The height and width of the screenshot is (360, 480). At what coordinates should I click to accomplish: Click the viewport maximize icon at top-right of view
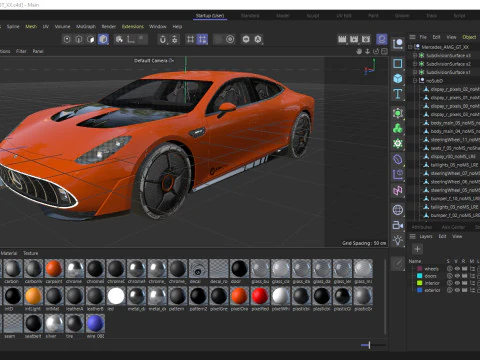pos(384,51)
